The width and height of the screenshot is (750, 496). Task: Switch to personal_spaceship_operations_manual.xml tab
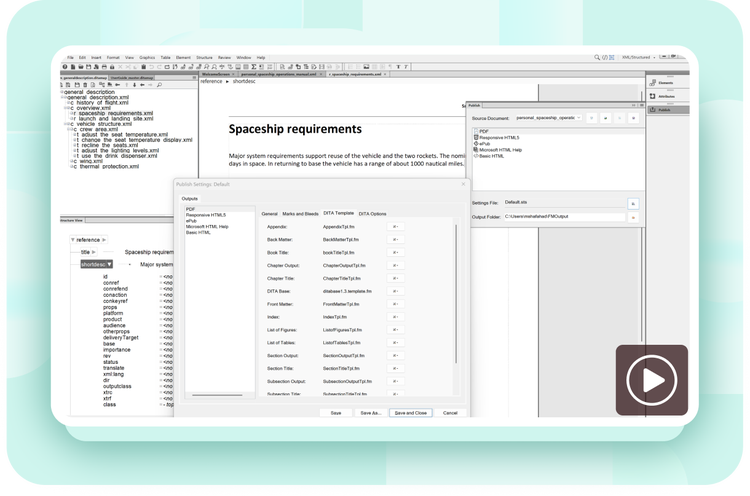(278, 75)
